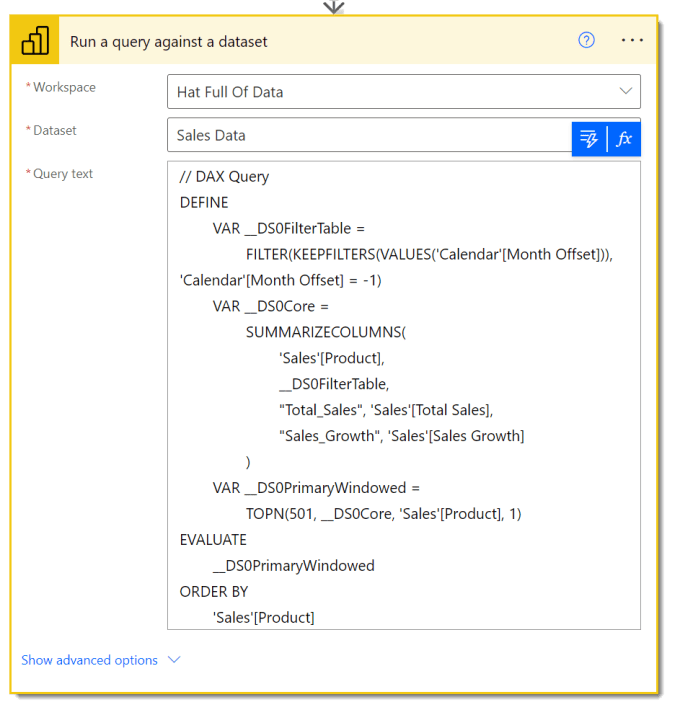Click the '// DAX Query' comment line
Image resolution: width=680 pixels, height=715 pixels.
tap(224, 176)
